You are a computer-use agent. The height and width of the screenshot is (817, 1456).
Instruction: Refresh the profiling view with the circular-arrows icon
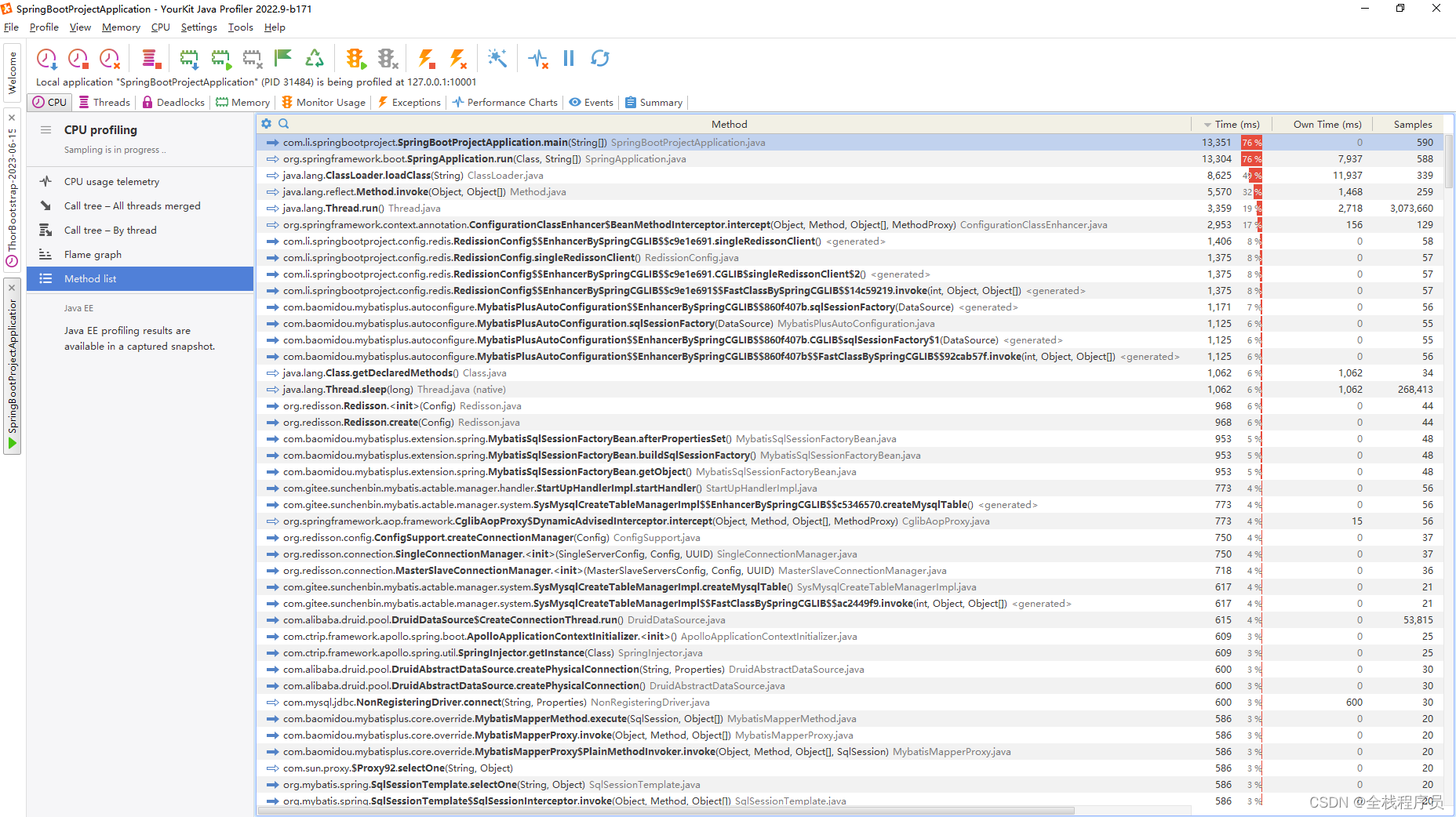coord(600,59)
